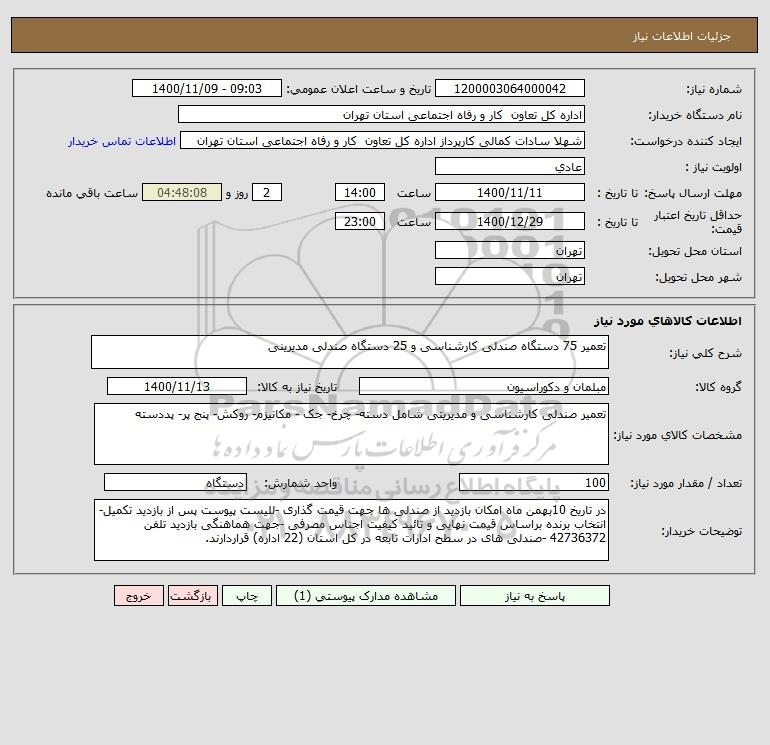Click the چاپ print button
The width and height of the screenshot is (770, 745).
coord(247,596)
